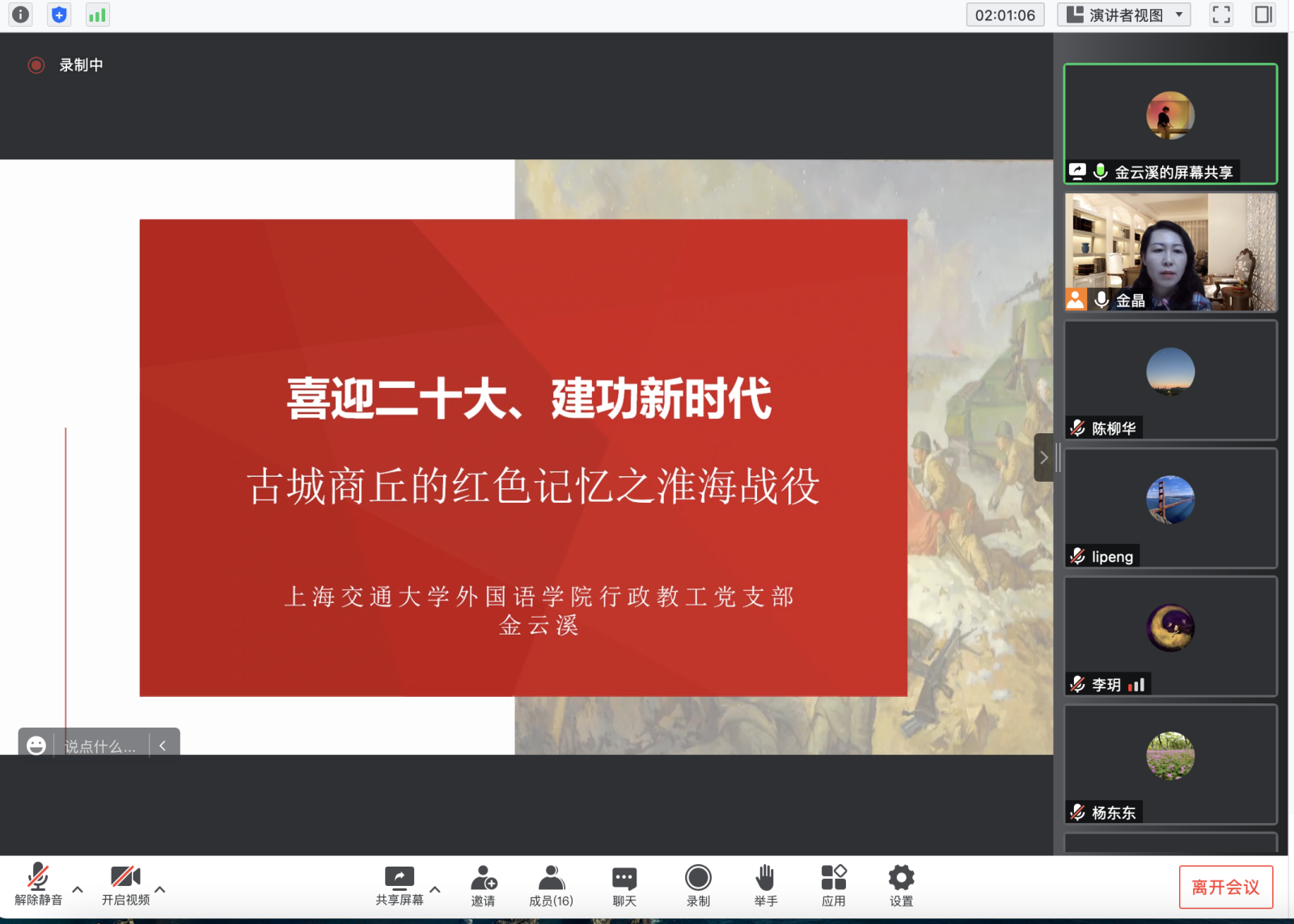Click the 说点什么 message input field
Viewport: 1294px width, 924px height.
tap(100, 746)
